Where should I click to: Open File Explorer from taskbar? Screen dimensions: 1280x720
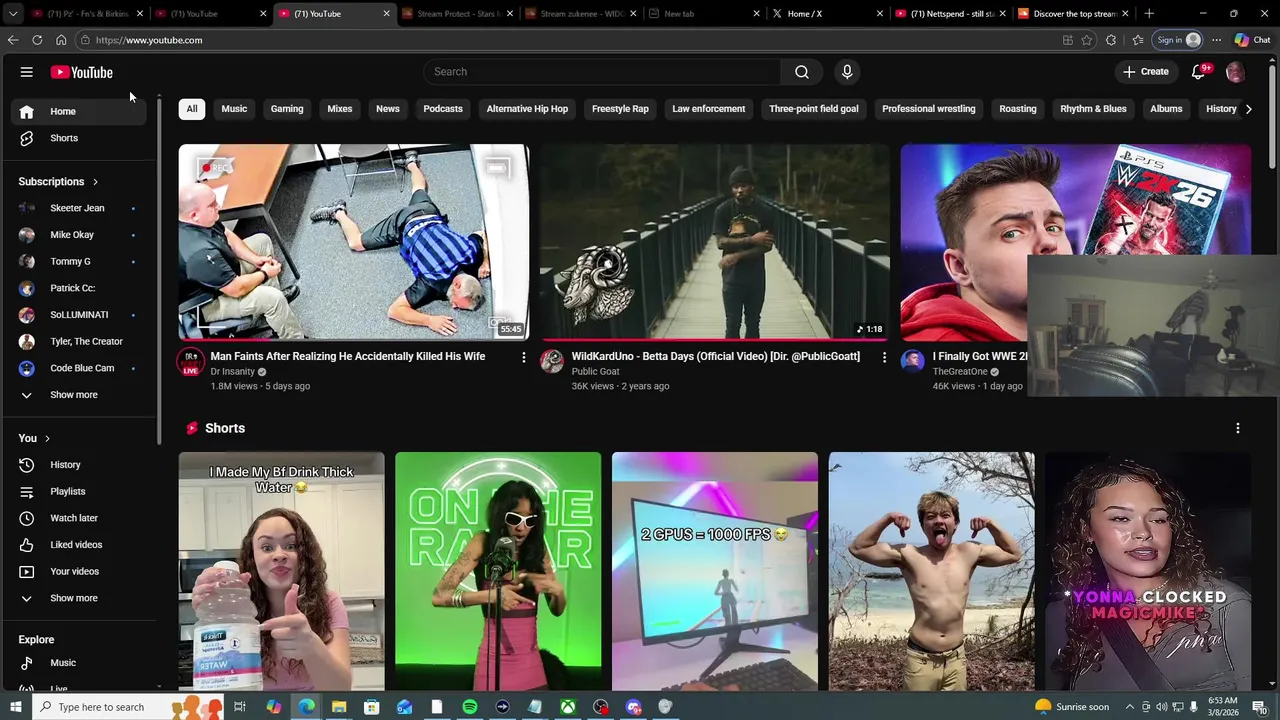[339, 707]
